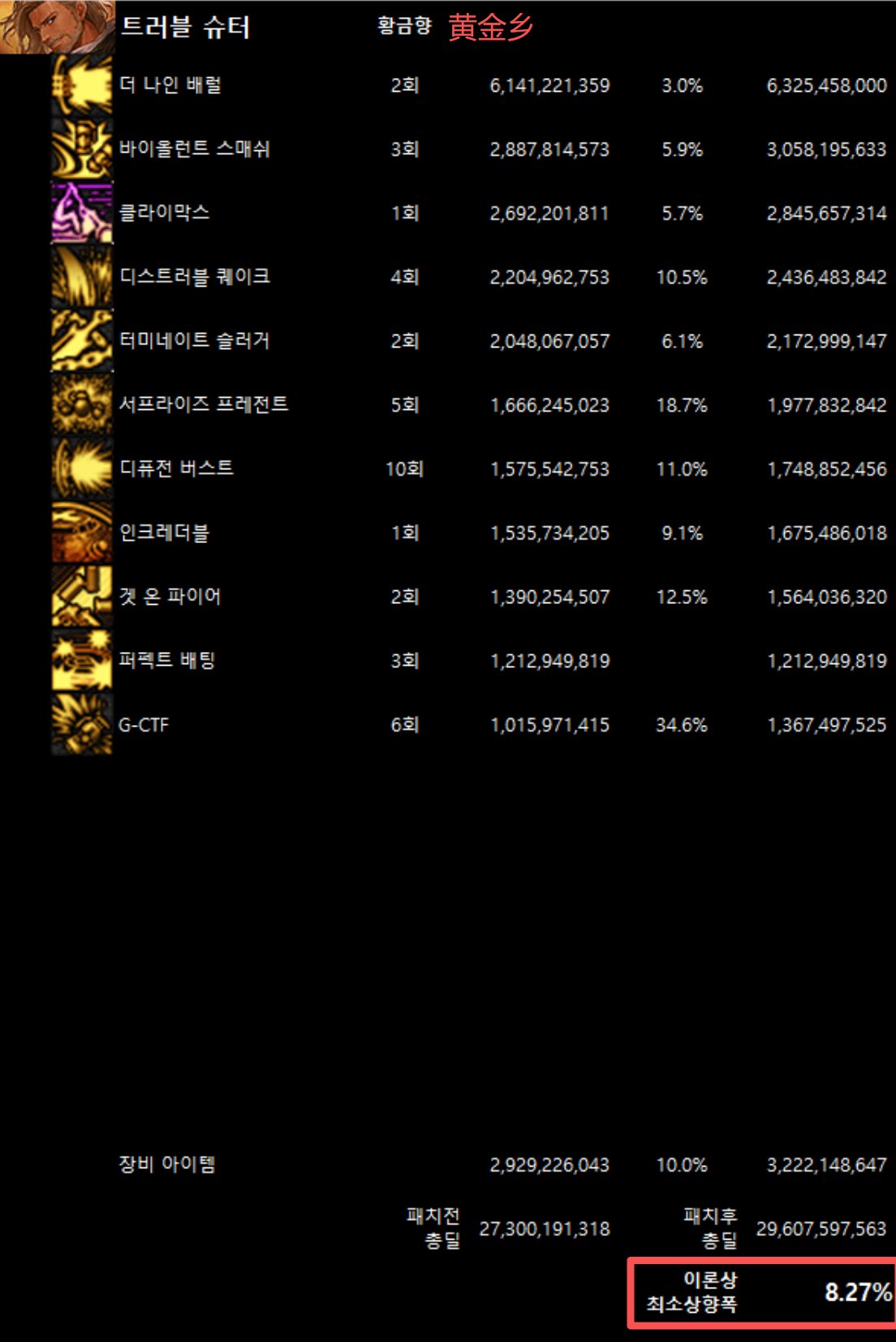Select the 황금향 header text
This screenshot has width=896, height=1342.
pyautogui.click(x=404, y=26)
